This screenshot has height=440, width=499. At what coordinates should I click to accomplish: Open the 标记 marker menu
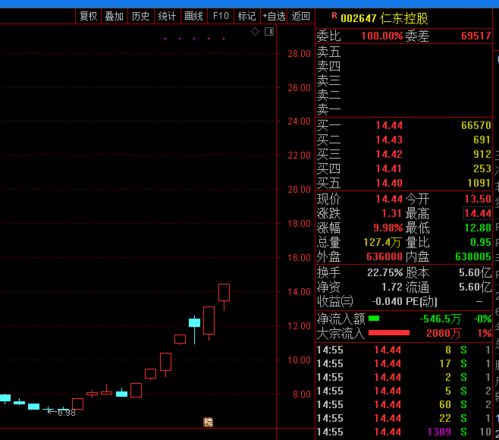pos(247,16)
